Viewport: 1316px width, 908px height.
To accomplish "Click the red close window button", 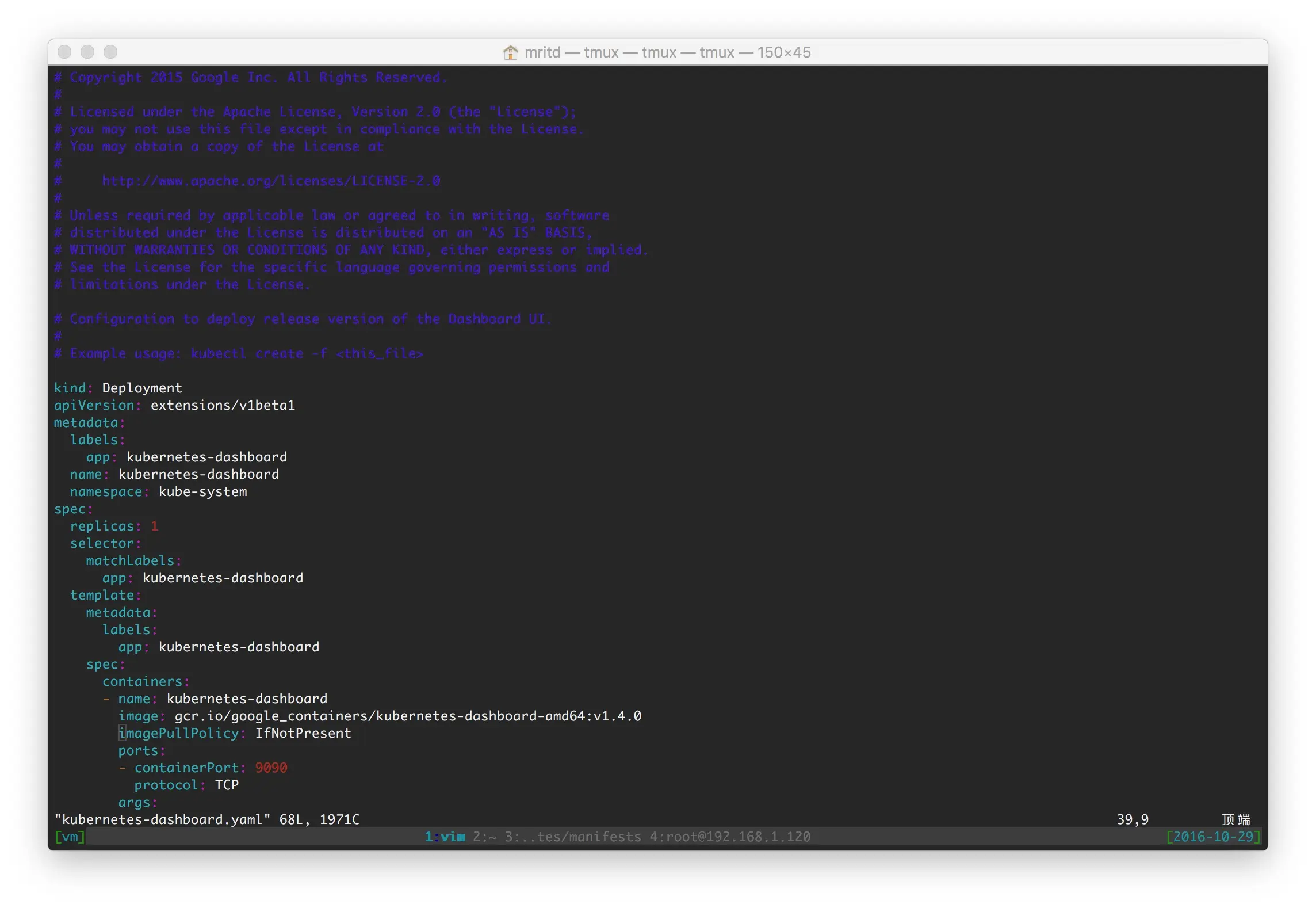I will coord(64,52).
